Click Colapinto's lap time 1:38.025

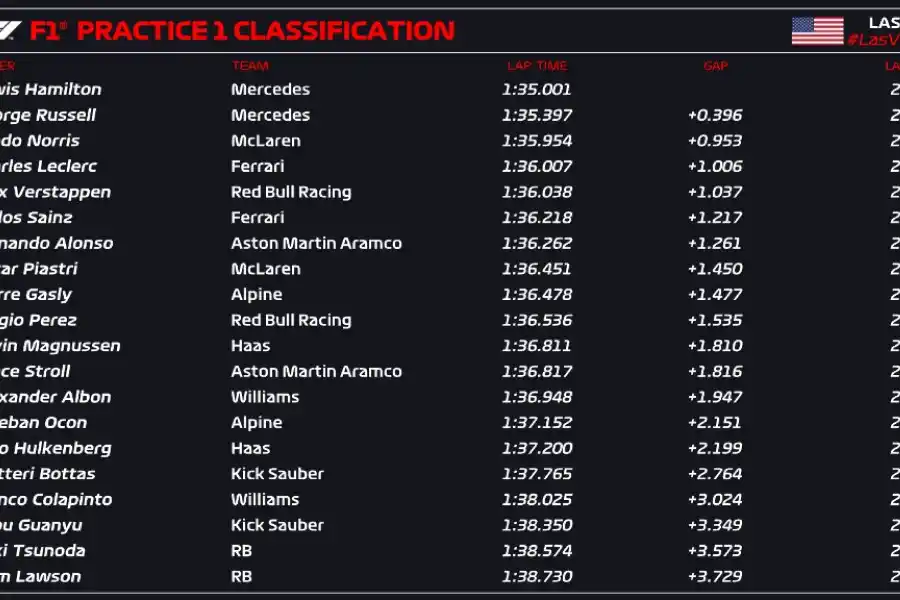(x=539, y=499)
